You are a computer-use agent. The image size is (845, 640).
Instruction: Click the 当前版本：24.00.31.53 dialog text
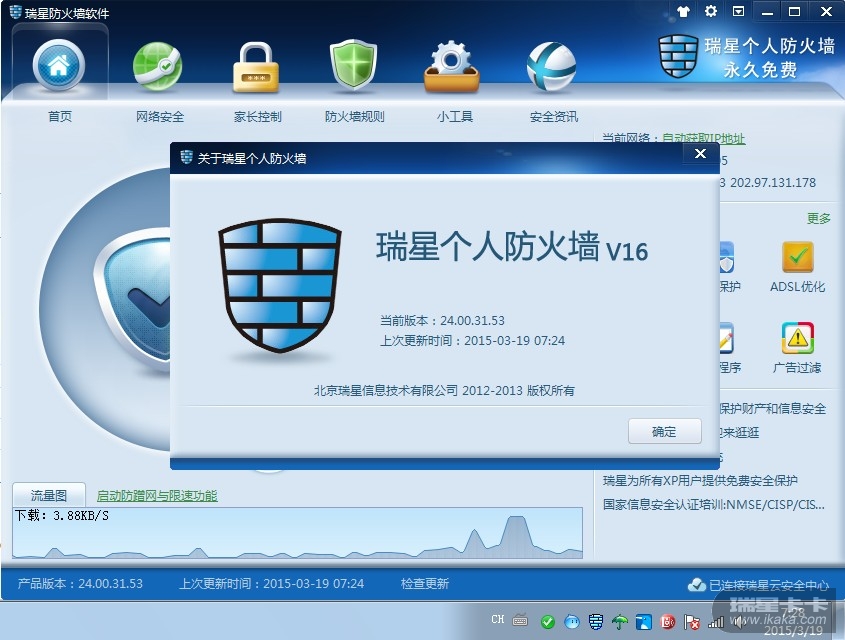pyautogui.click(x=442, y=321)
